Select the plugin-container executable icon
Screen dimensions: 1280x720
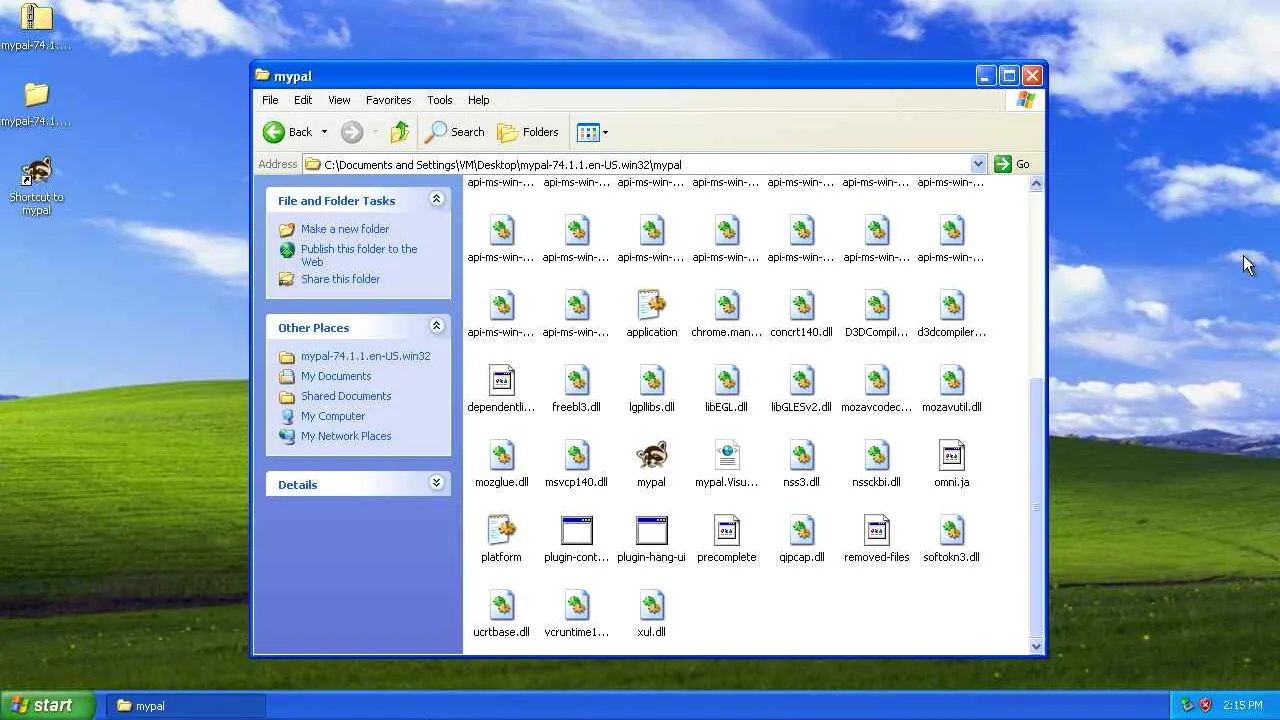point(576,531)
